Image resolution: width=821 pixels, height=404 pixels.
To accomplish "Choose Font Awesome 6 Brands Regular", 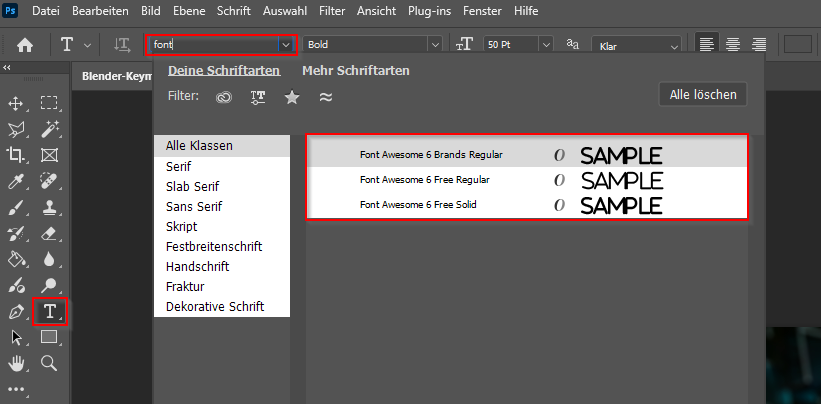I will point(527,155).
